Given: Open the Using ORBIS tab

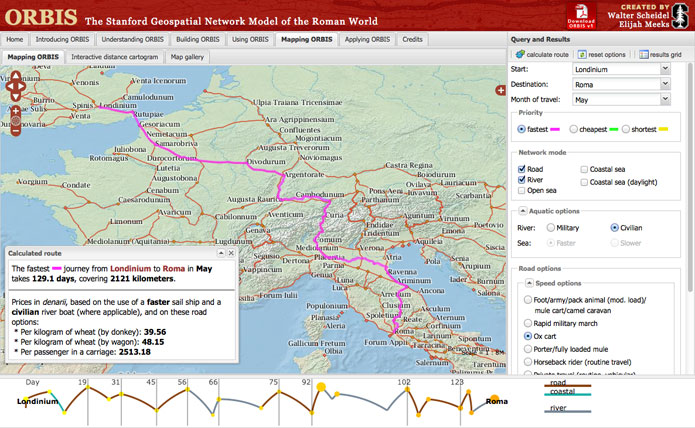Looking at the screenshot, I should (250, 39).
